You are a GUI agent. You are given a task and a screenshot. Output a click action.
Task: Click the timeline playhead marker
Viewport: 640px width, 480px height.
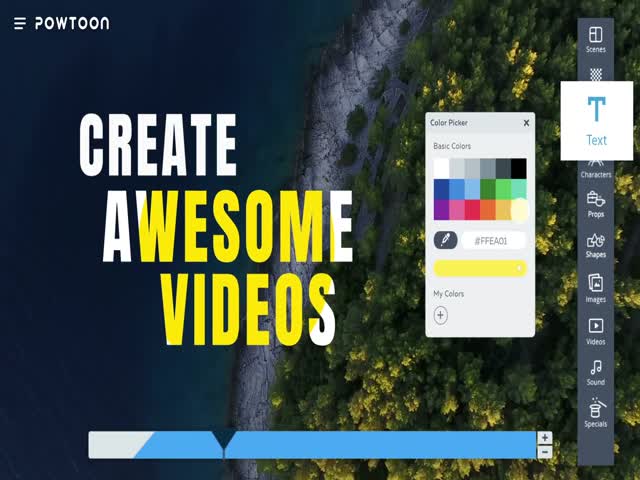[x=225, y=440]
